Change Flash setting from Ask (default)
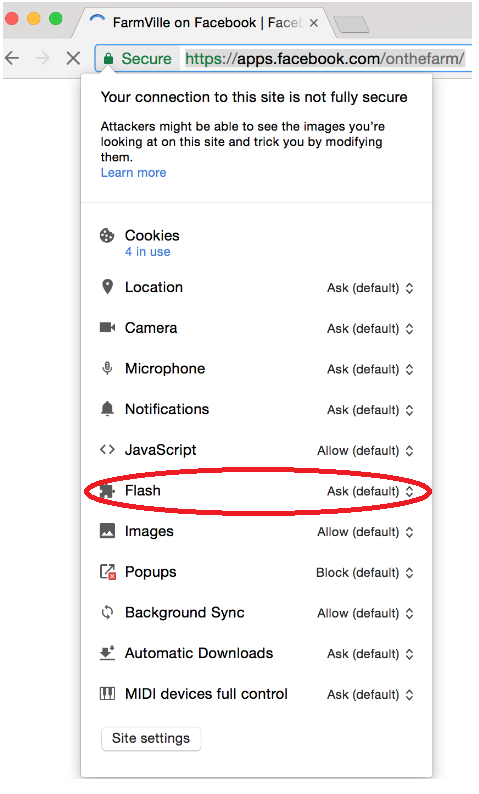 pyautogui.click(x=370, y=491)
